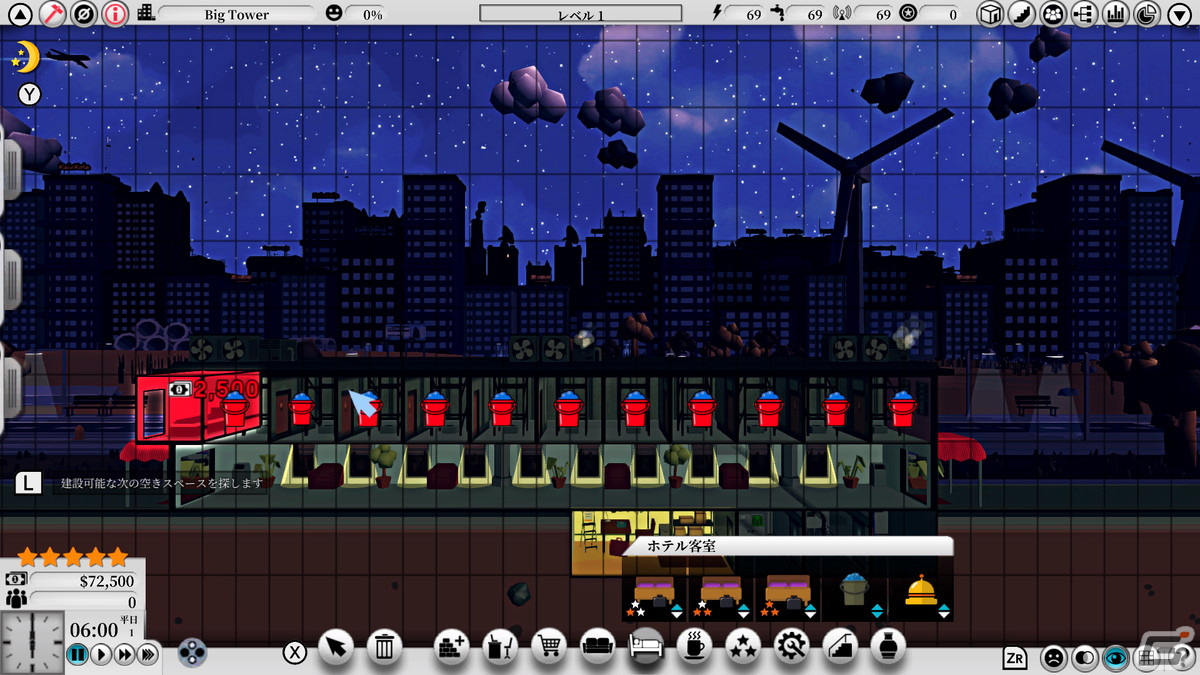Toggle the sad face overlay
1200x675 pixels.
pyautogui.click(x=1053, y=657)
